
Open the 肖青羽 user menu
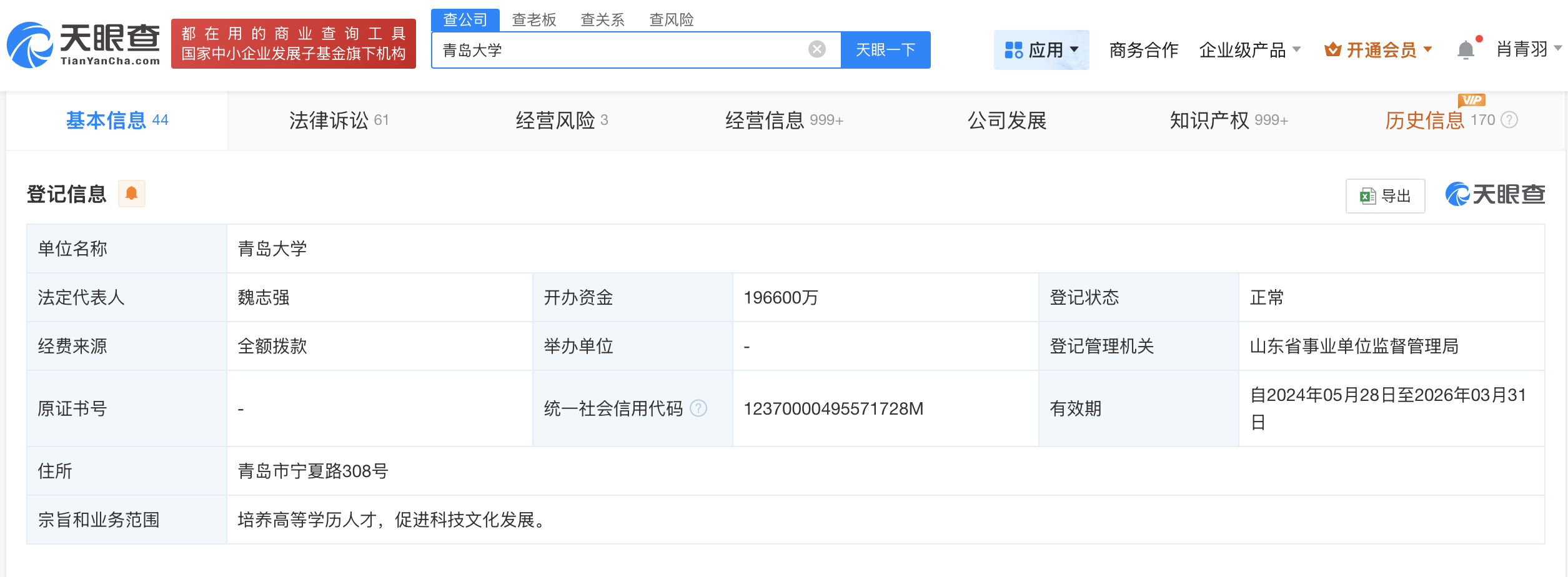pyautogui.click(x=1529, y=49)
